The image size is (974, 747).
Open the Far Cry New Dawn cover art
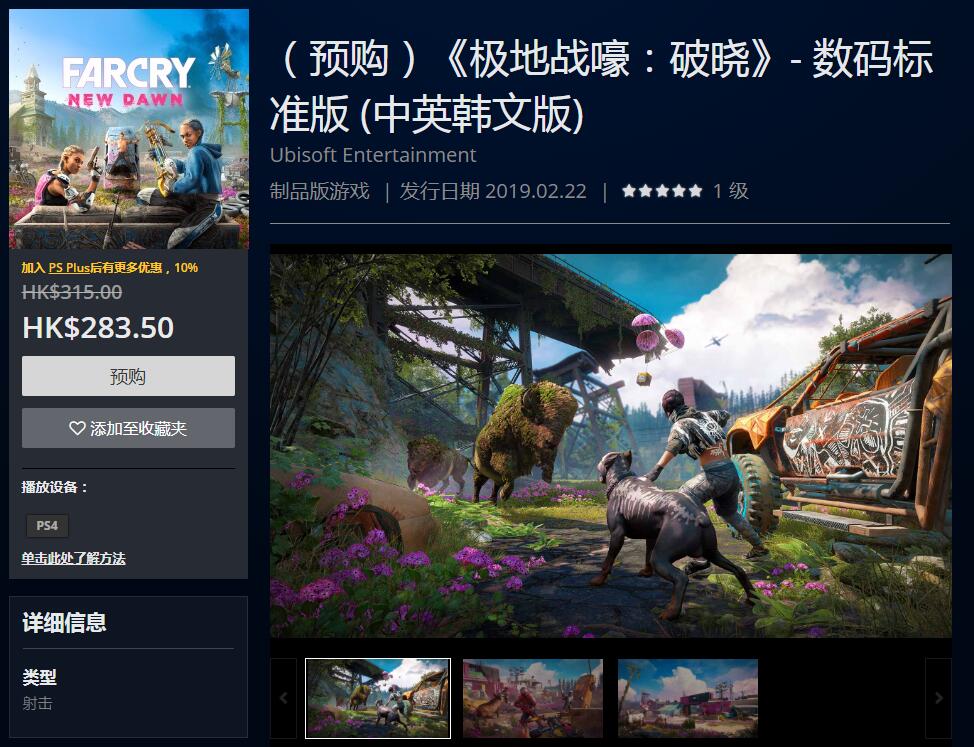point(129,129)
